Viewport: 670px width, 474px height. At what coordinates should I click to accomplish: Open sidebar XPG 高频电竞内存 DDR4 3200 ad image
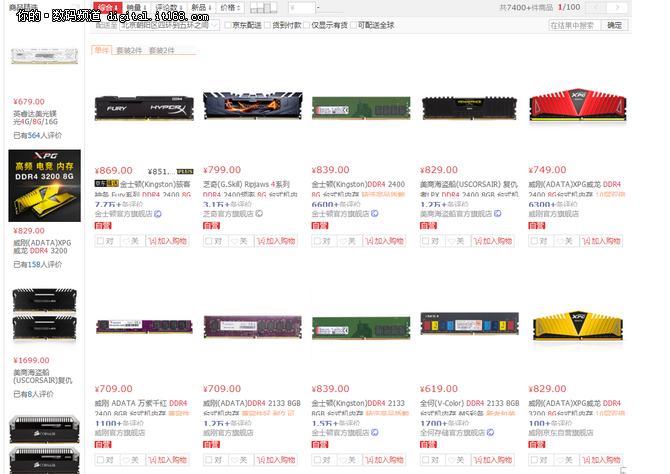pyautogui.click(x=44, y=185)
